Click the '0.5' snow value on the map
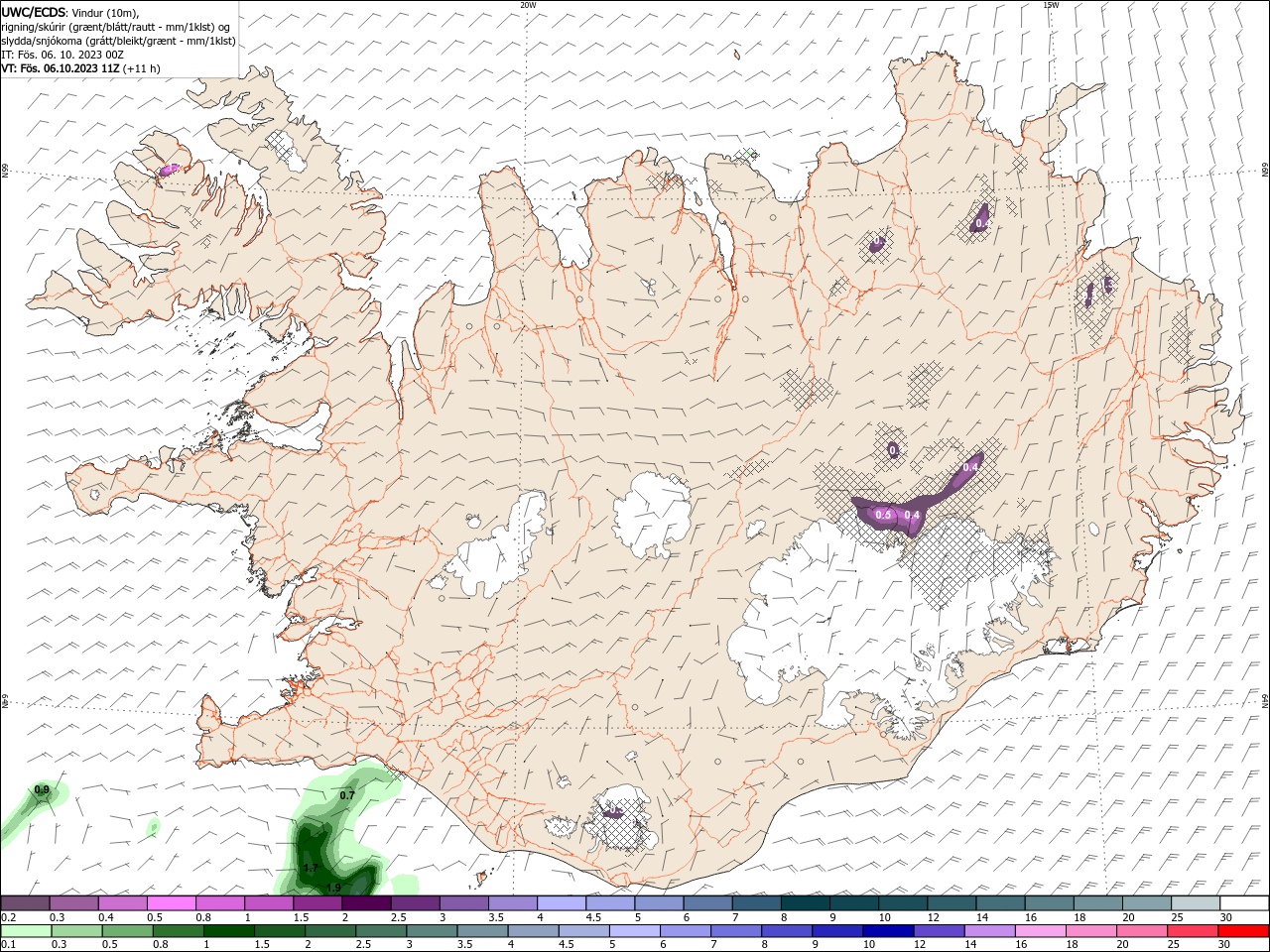 [x=883, y=515]
